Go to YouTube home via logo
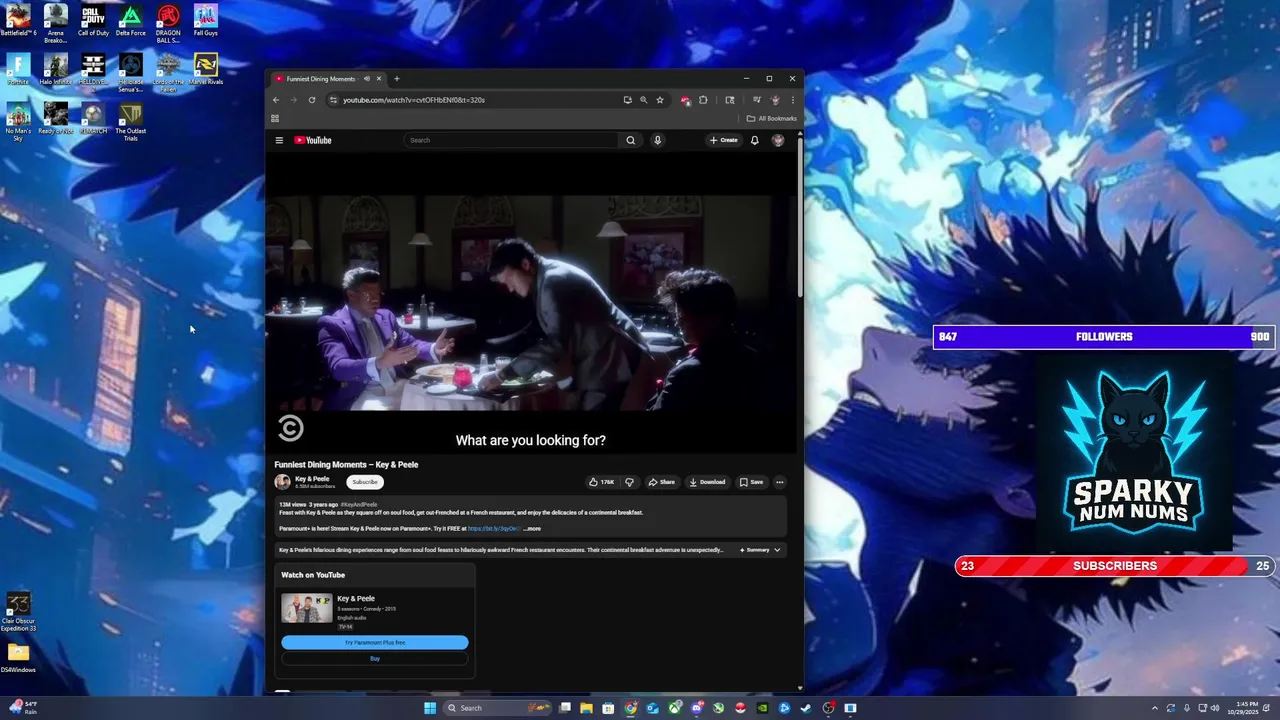 pos(313,140)
